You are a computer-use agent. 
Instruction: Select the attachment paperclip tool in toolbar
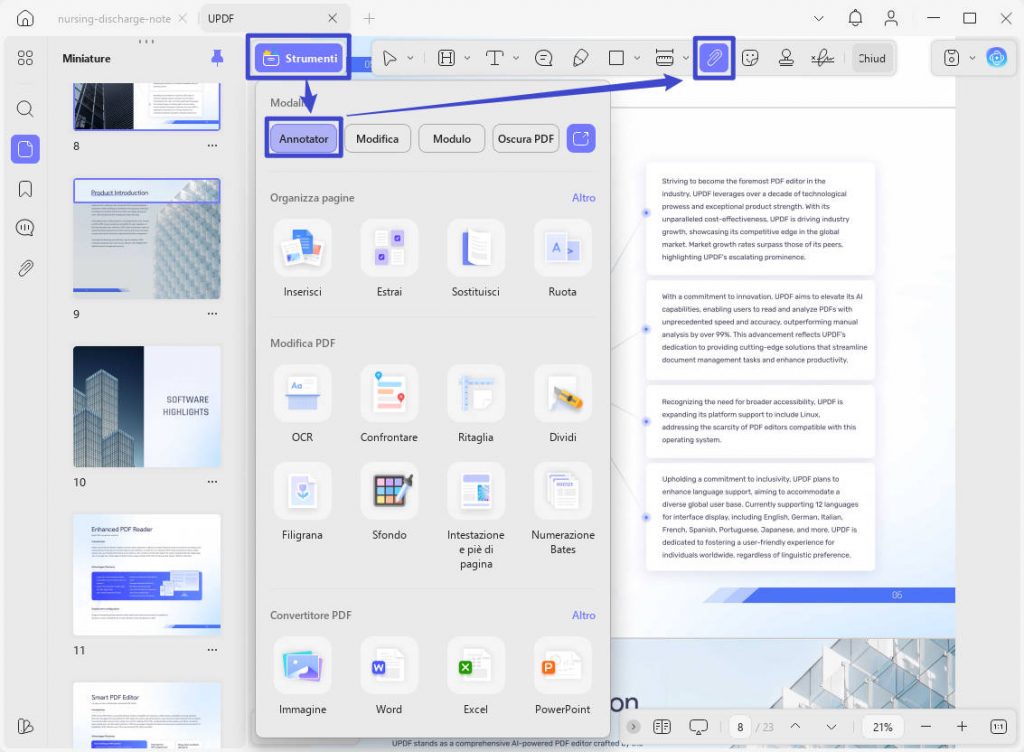[x=714, y=58]
